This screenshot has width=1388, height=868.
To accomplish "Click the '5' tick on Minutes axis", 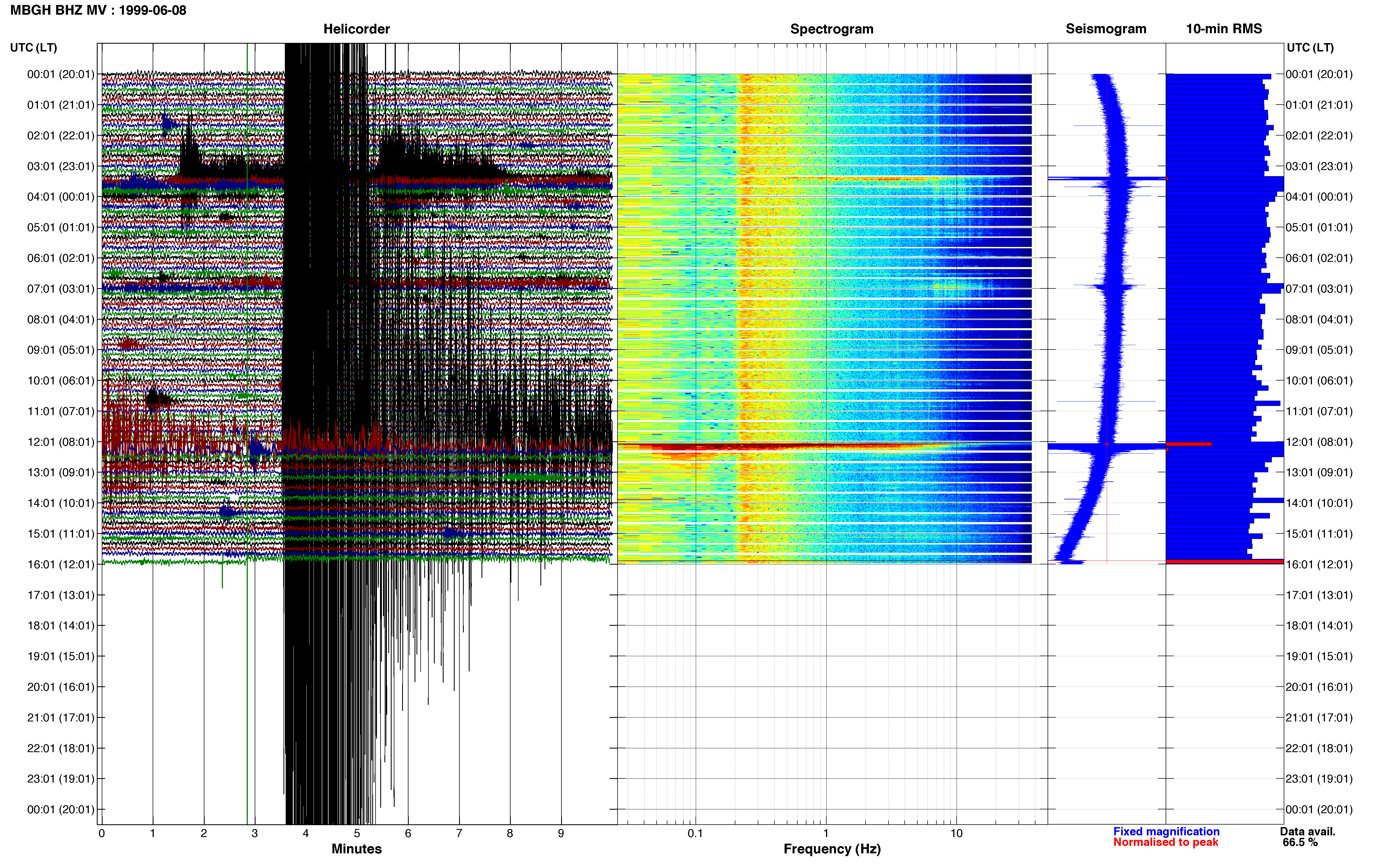I will (x=357, y=833).
